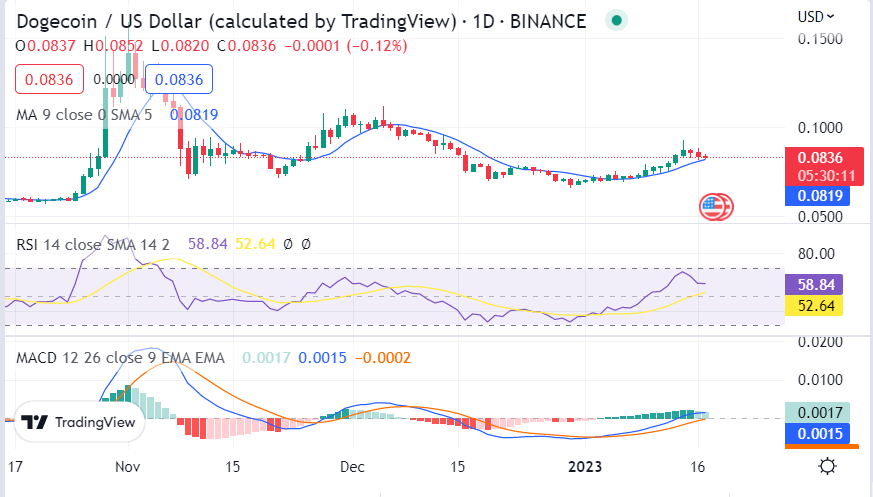Image resolution: width=873 pixels, height=497 pixels.
Task: Click the RSI SMA value 52.64 in legend
Action: (255, 244)
